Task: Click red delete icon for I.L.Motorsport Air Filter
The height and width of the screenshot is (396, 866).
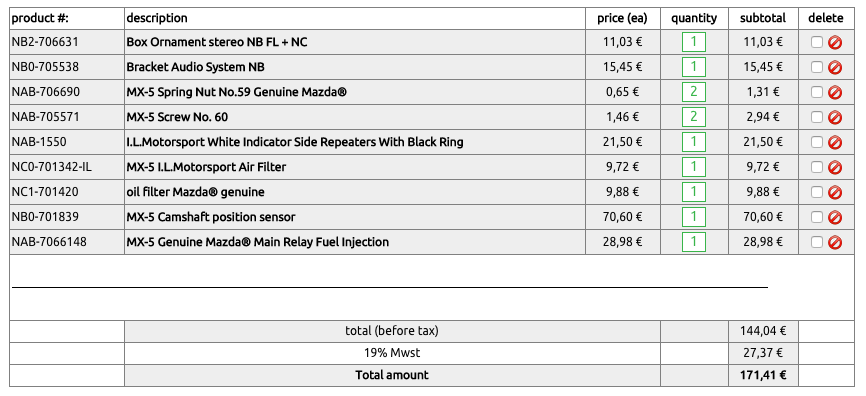Action: click(835, 167)
